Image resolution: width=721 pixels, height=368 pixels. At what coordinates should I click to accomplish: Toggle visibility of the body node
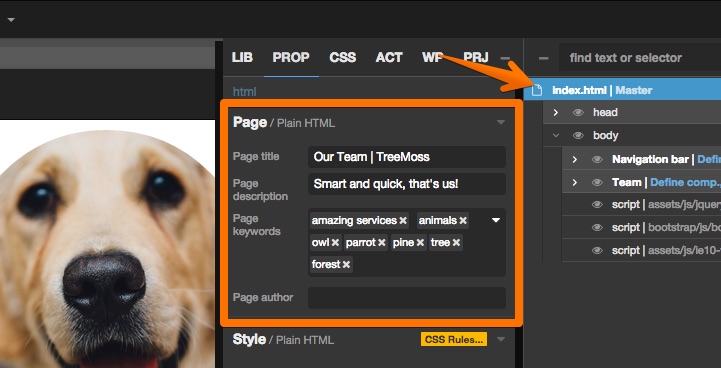pos(578,136)
